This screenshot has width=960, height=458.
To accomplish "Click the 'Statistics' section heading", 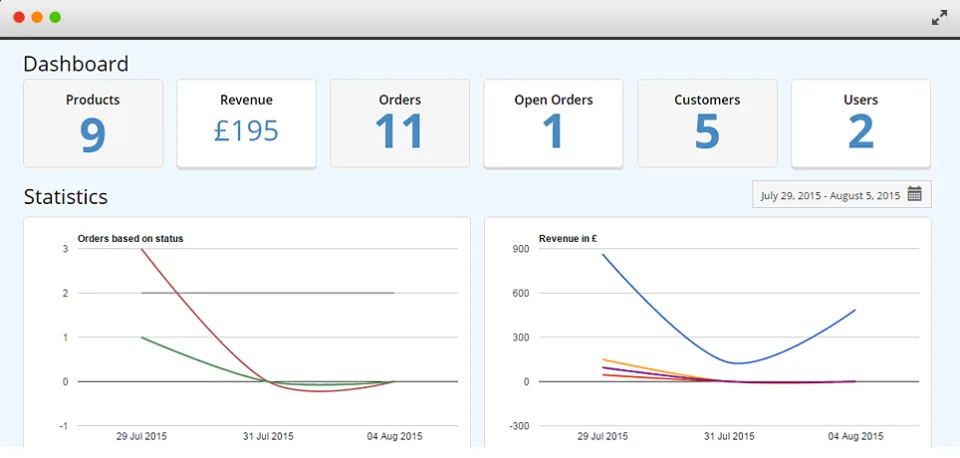I will (66, 197).
